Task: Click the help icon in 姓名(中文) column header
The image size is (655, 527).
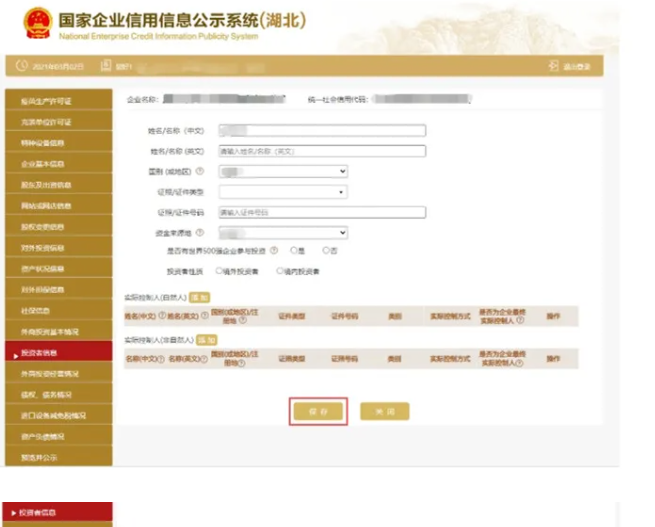Action: [161, 316]
